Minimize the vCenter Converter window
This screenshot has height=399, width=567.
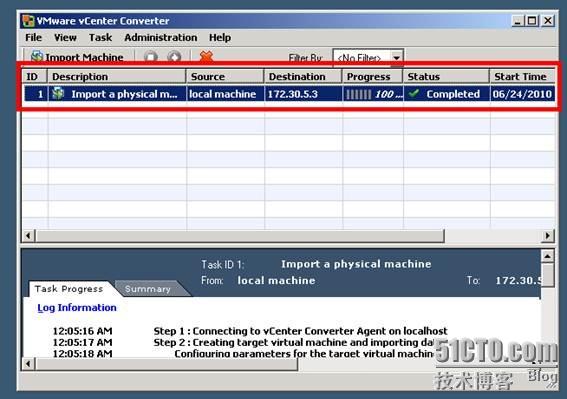click(x=517, y=21)
